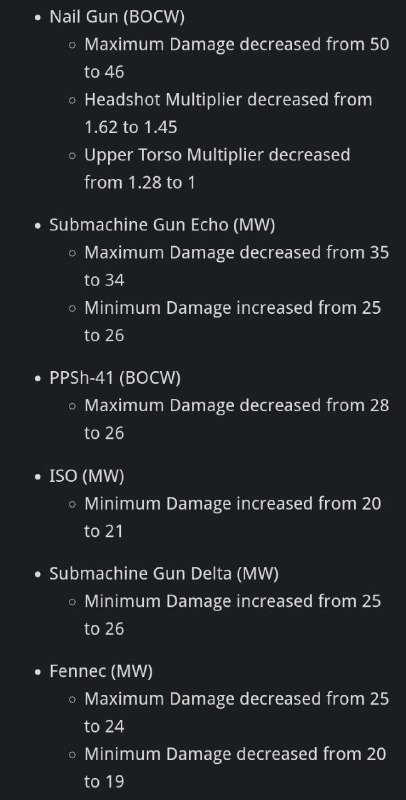Click the bullet beside ISO (MW)

coord(38,477)
